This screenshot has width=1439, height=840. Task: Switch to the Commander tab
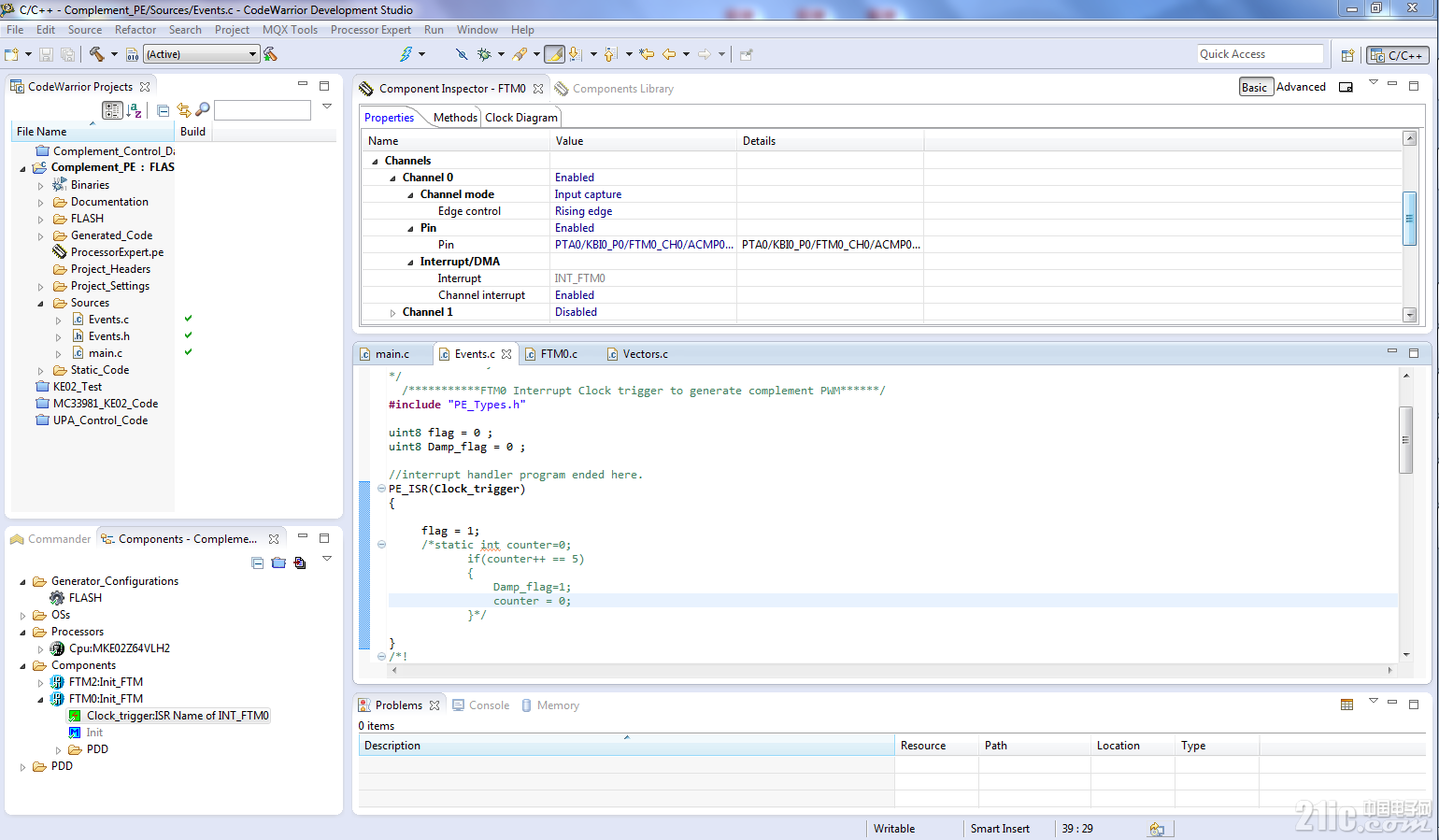pos(51,539)
